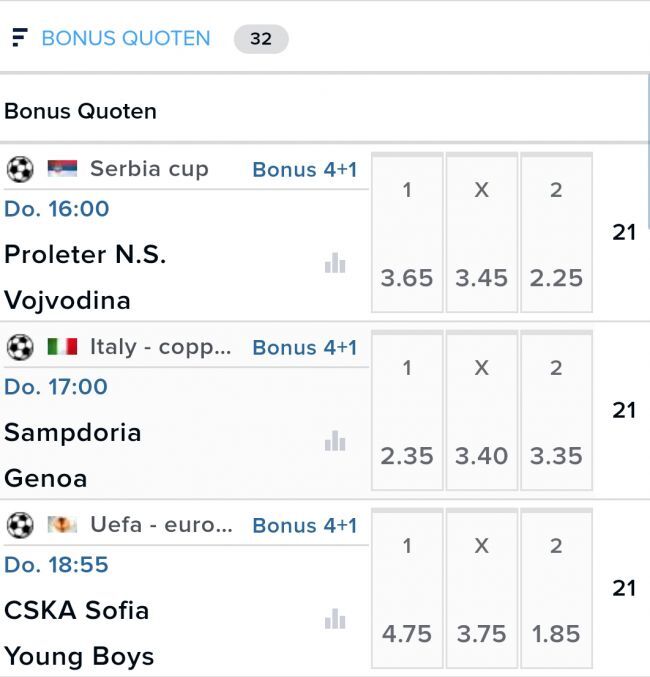
Task: Select home win odds 3.65 for Proleter
Action: pyautogui.click(x=407, y=277)
